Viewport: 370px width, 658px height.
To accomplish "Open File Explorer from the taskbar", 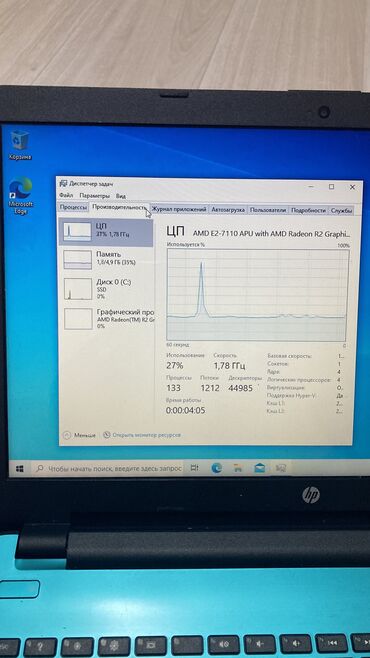I will pos(238,467).
